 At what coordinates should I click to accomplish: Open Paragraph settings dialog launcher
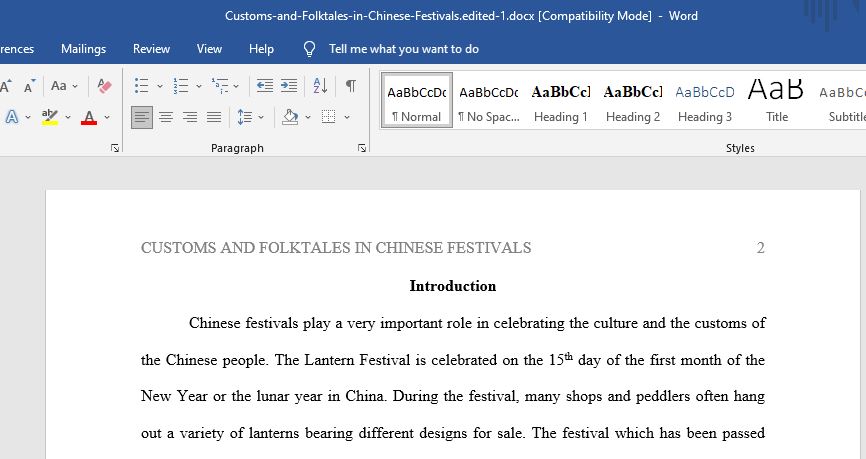[x=362, y=148]
